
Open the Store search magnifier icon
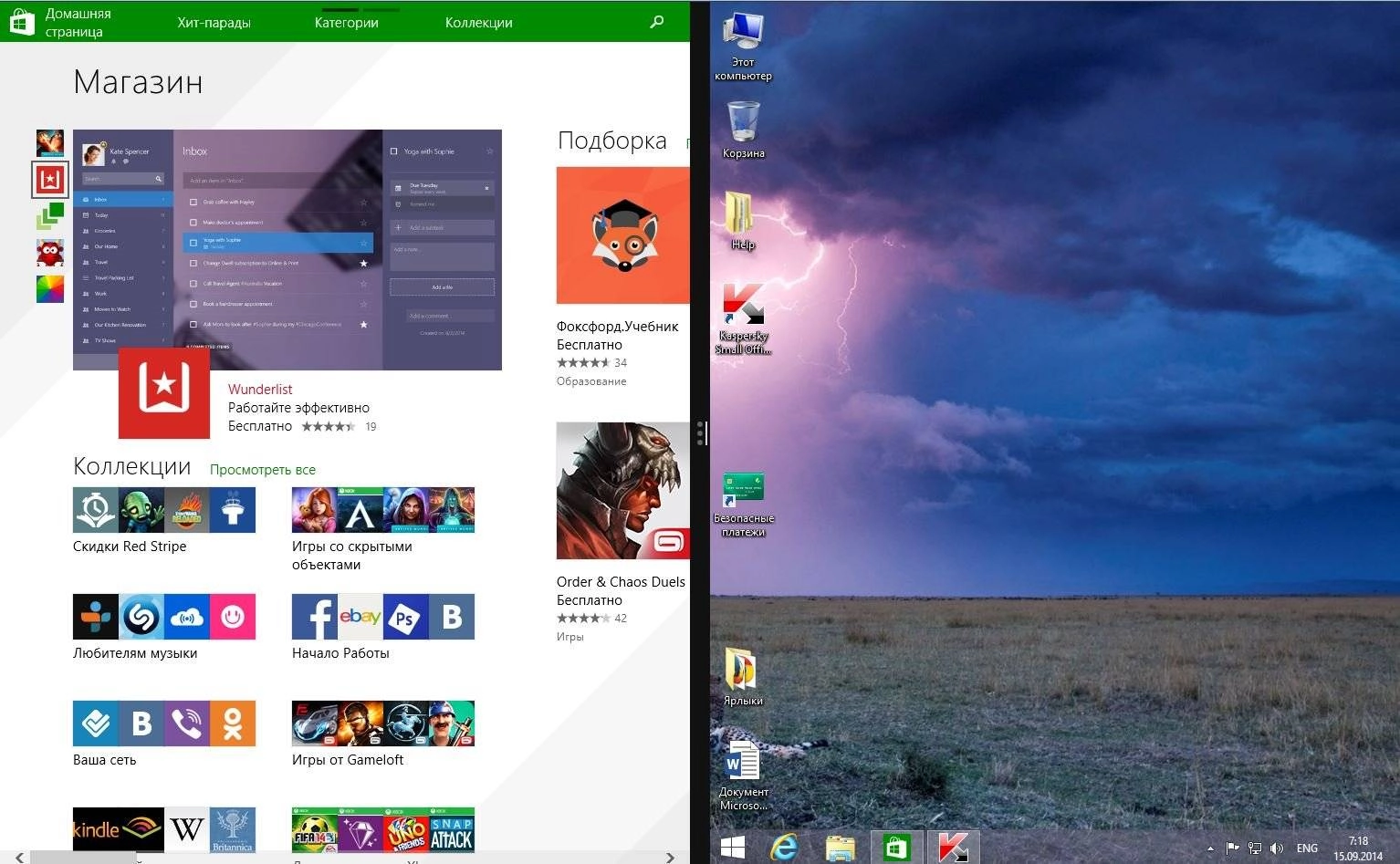tap(656, 22)
